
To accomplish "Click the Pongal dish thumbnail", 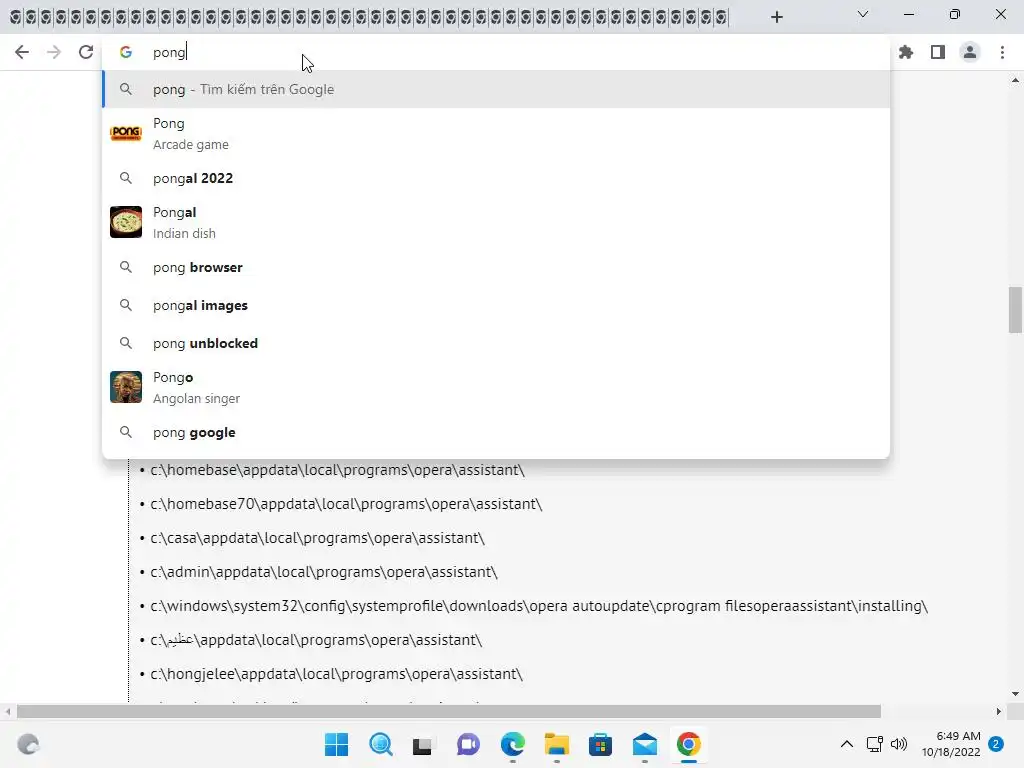I will click(125, 222).
